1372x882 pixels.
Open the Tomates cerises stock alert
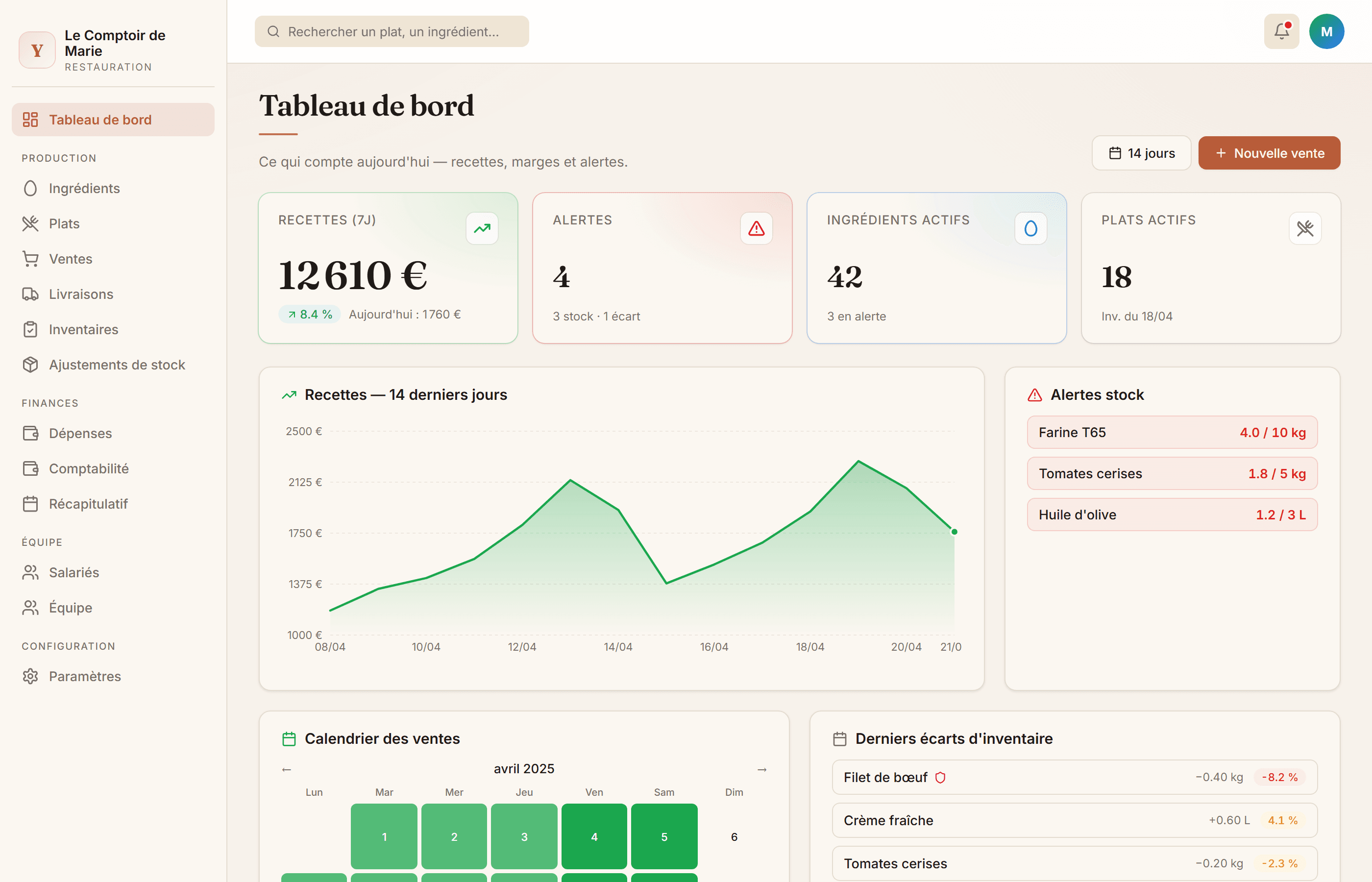(x=1172, y=474)
